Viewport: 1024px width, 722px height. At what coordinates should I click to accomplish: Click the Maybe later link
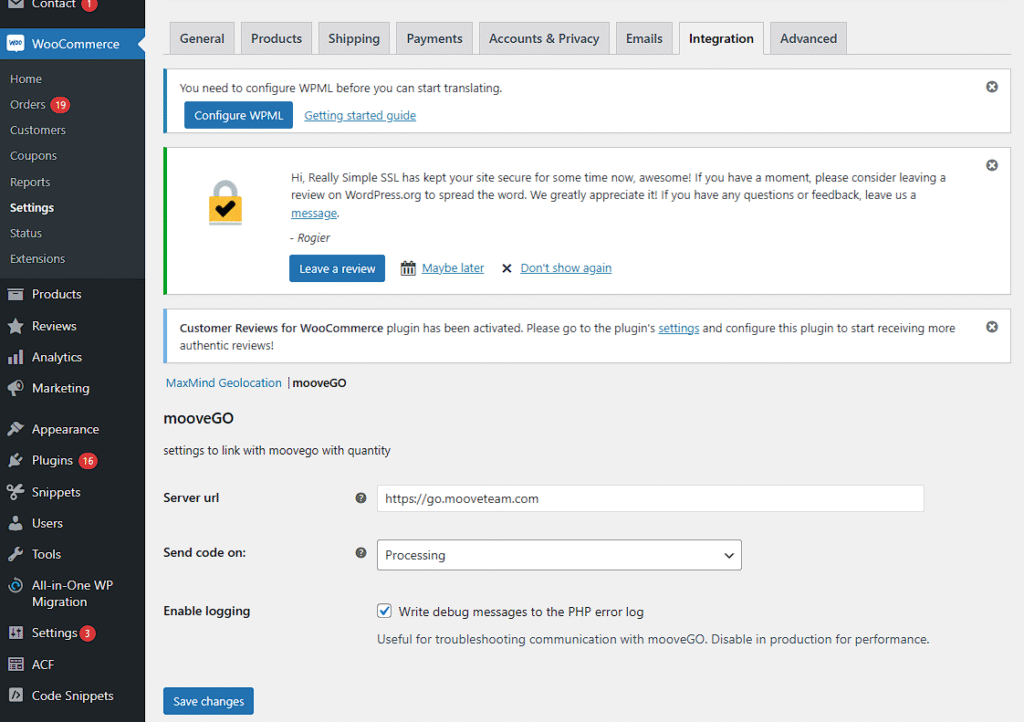point(453,268)
